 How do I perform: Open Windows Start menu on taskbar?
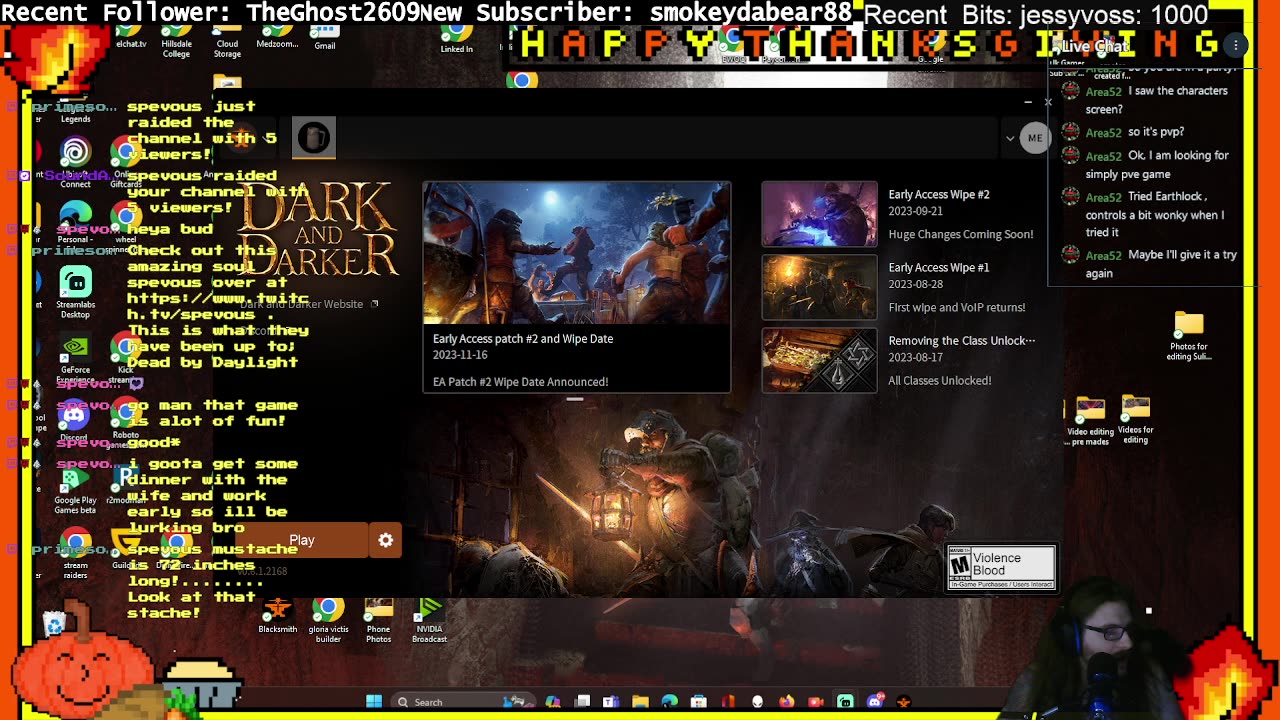point(374,702)
